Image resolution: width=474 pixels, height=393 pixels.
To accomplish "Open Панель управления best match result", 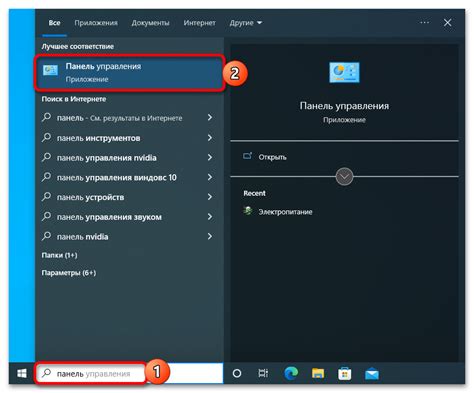I will (x=129, y=73).
